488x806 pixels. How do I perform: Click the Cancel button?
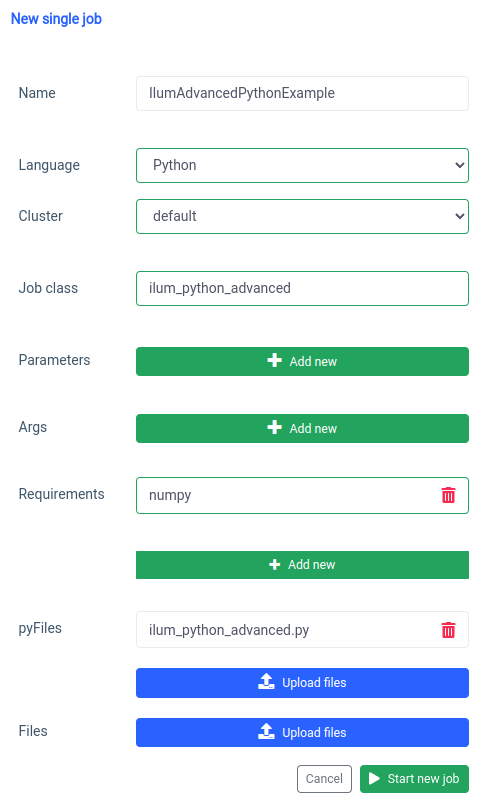click(324, 779)
